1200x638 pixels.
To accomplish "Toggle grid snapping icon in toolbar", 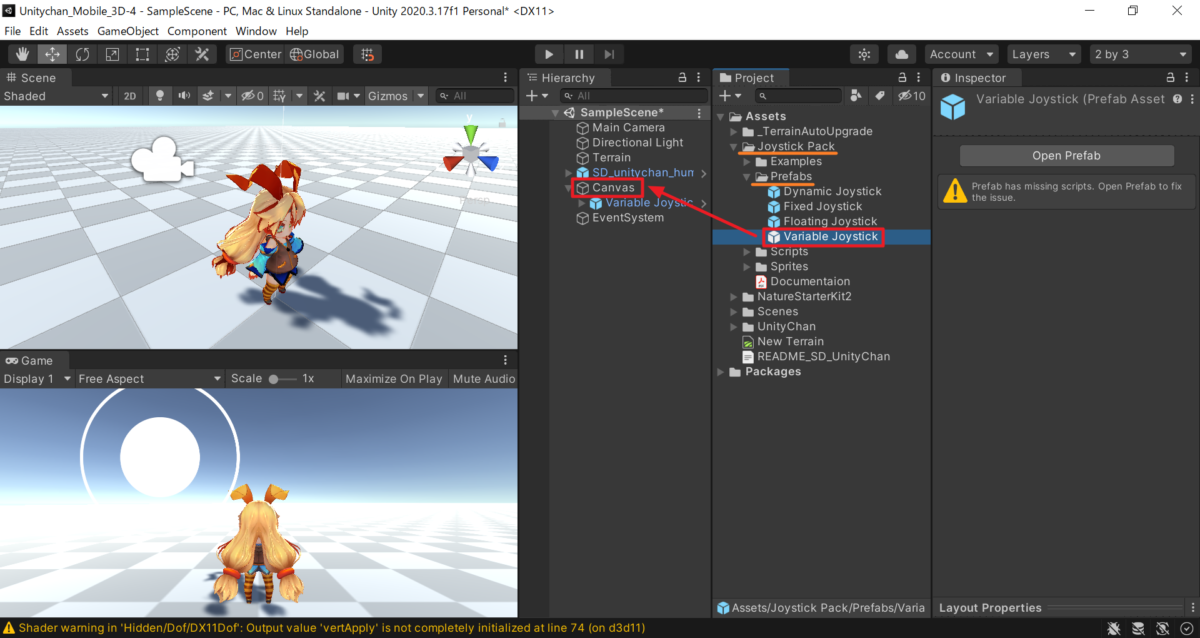I will tap(368, 54).
